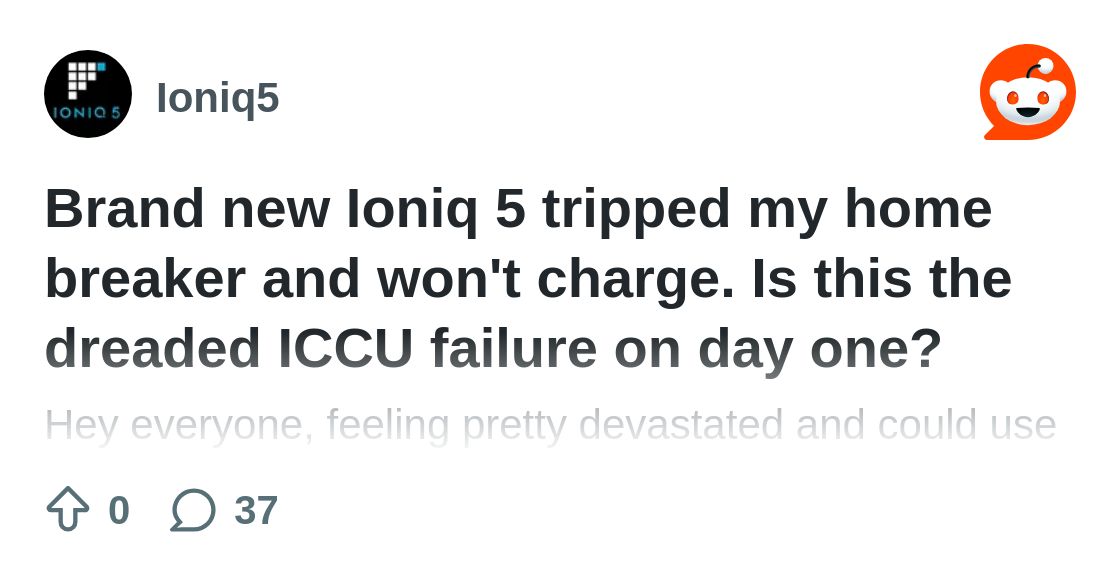Image resolution: width=1120 pixels, height=584 pixels.
Task: Click the title line "breaker and won't charge"
Action: pos(385,279)
